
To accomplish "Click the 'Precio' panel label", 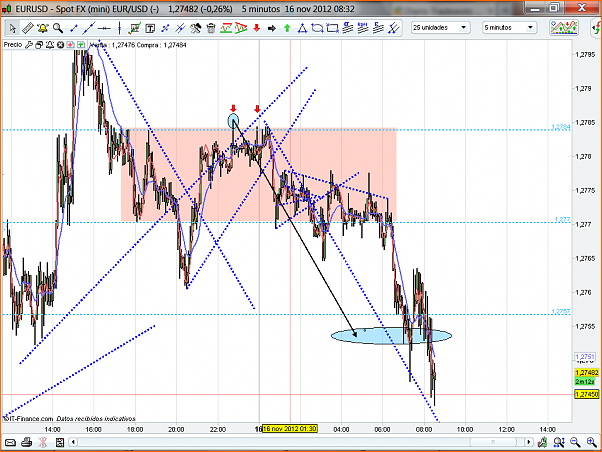I will [13, 45].
